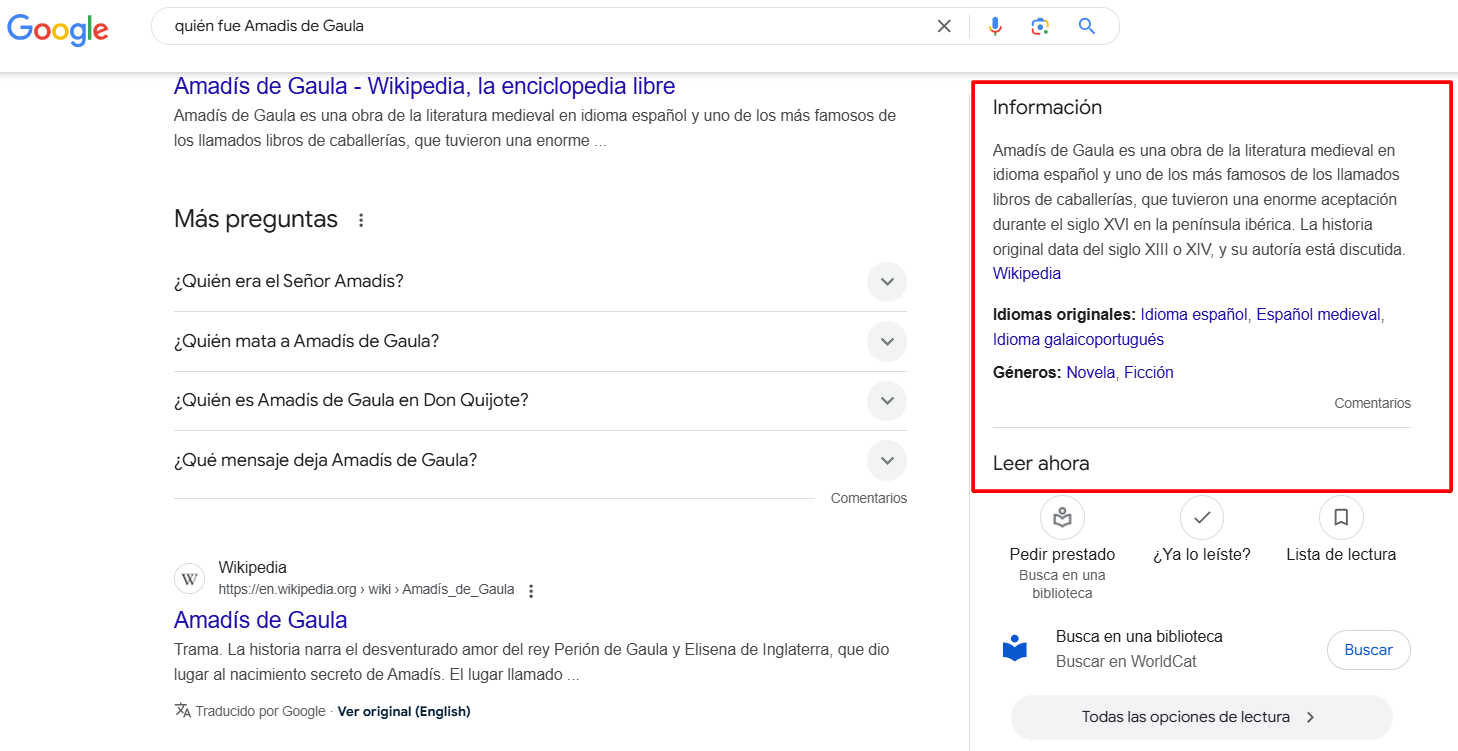Open Google Lens image search icon
Image resolution: width=1458 pixels, height=751 pixels.
pyautogui.click(x=1040, y=26)
